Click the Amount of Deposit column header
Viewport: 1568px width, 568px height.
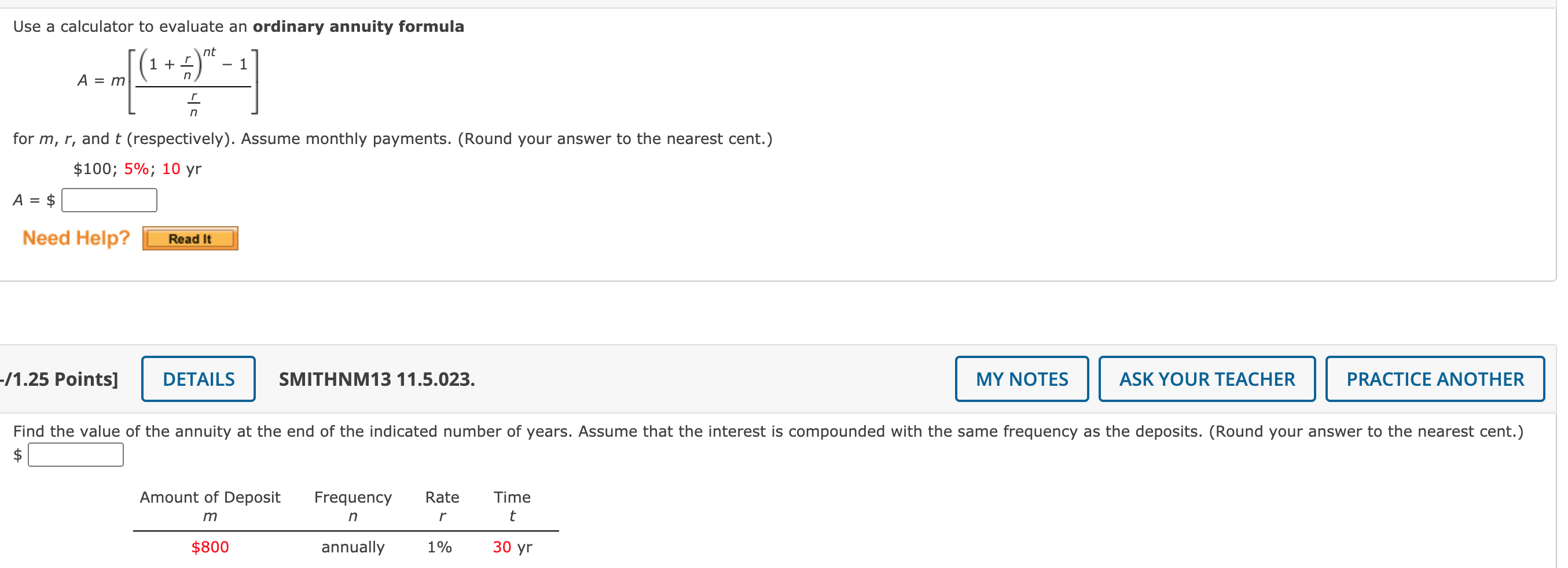coord(210,497)
